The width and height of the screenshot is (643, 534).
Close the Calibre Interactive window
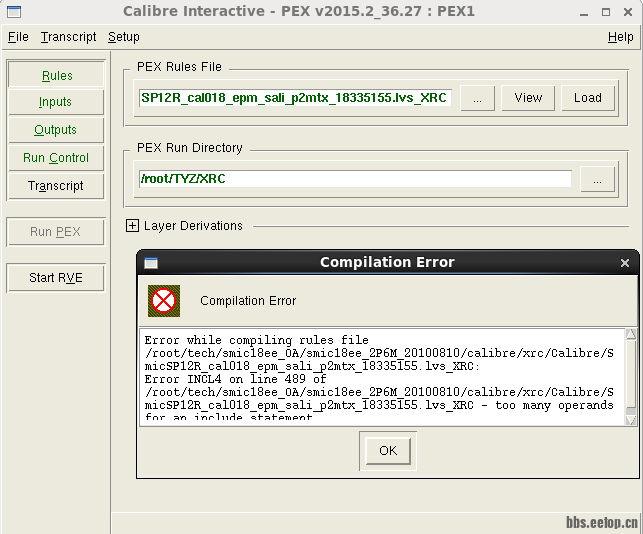pos(627,12)
